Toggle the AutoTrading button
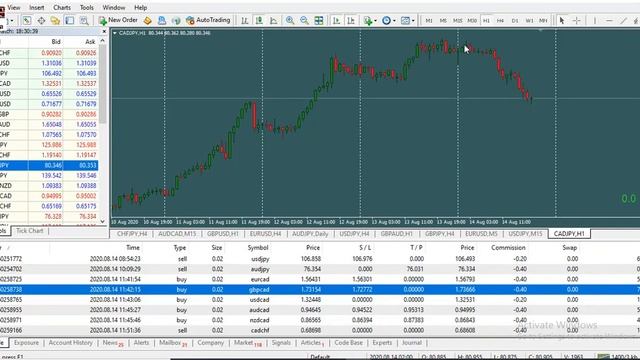Image resolution: width=640 pixels, height=360 pixels. 208,20
